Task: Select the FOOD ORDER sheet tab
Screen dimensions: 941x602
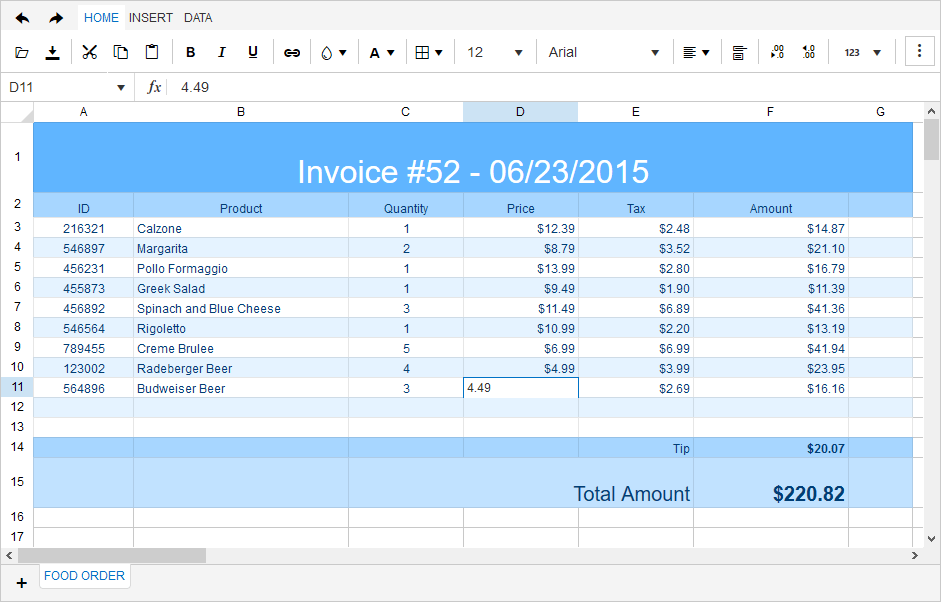Action: 84,576
